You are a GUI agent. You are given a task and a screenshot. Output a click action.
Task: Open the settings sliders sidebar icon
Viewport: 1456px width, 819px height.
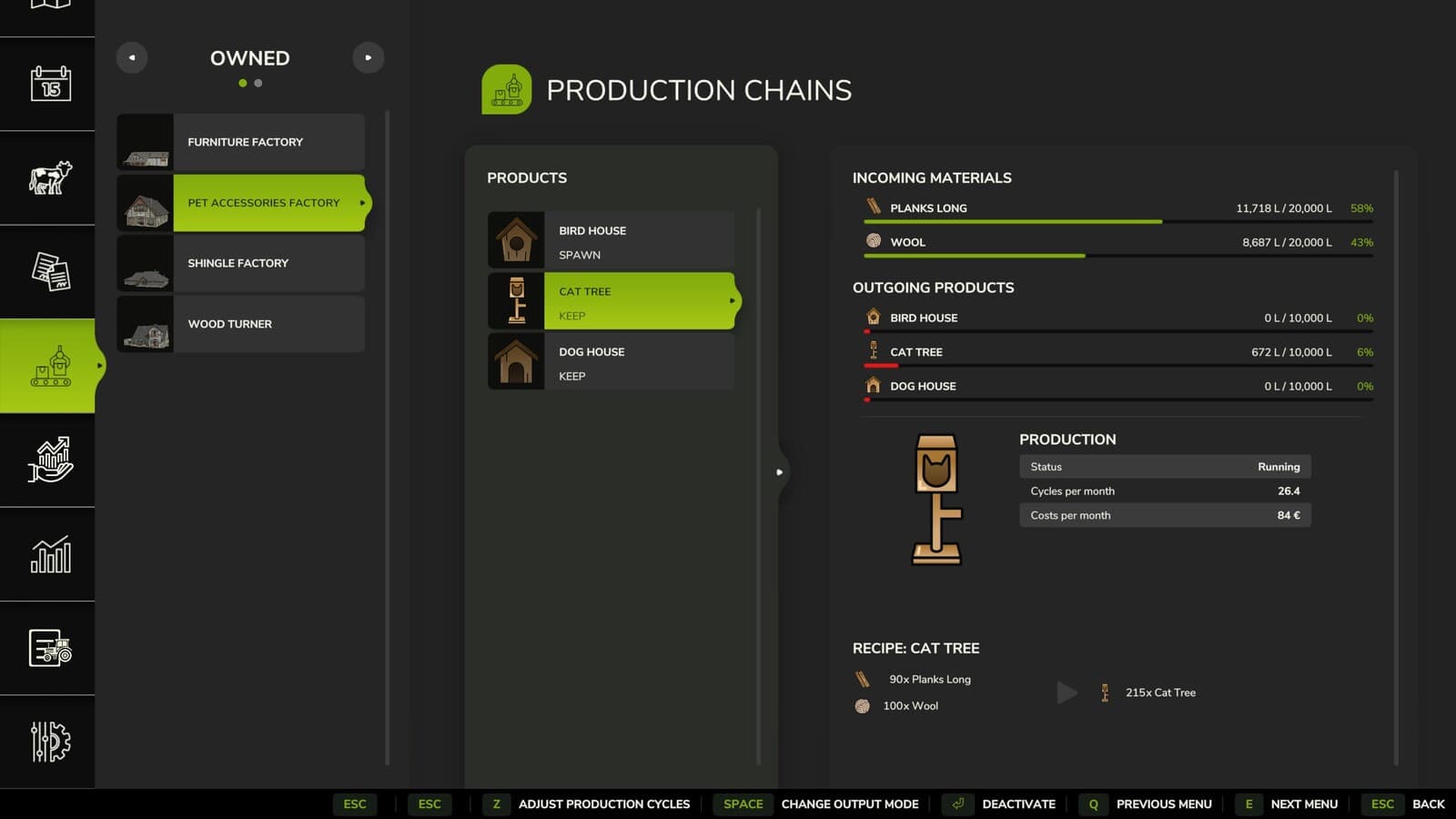(x=51, y=742)
